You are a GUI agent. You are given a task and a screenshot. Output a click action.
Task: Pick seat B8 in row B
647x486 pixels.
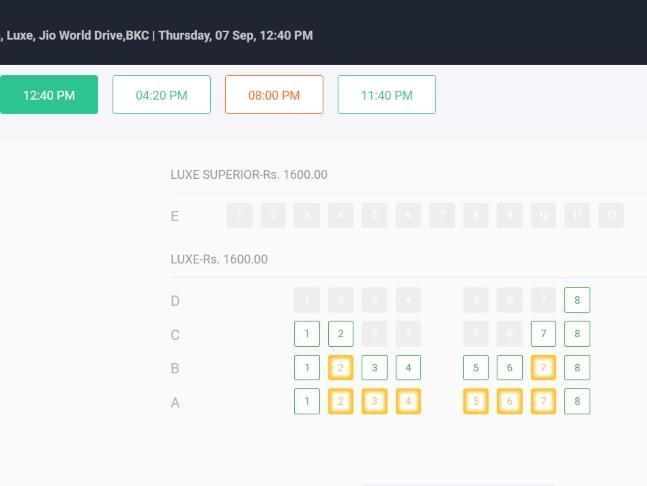tap(577, 368)
